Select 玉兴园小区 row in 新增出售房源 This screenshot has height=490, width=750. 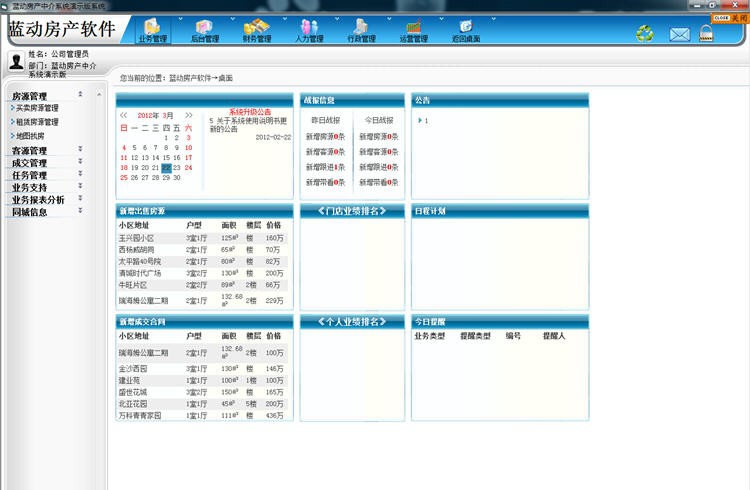click(x=203, y=238)
